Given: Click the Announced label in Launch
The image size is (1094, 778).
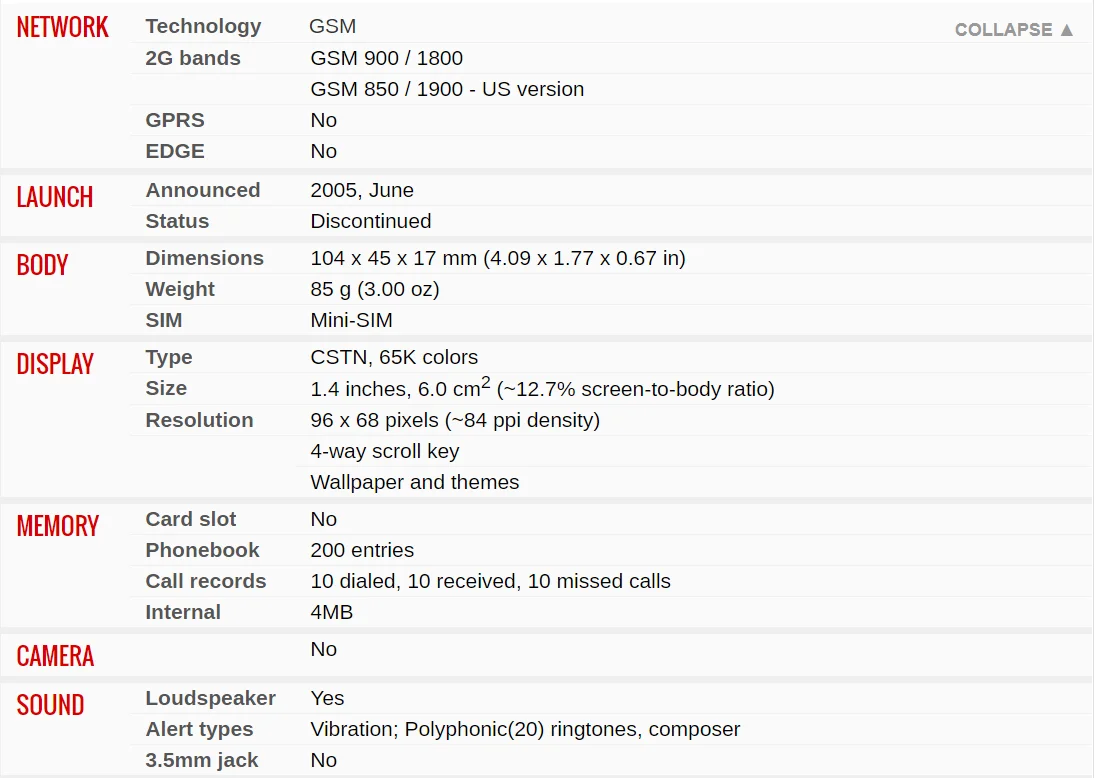Looking at the screenshot, I should 202,190.
